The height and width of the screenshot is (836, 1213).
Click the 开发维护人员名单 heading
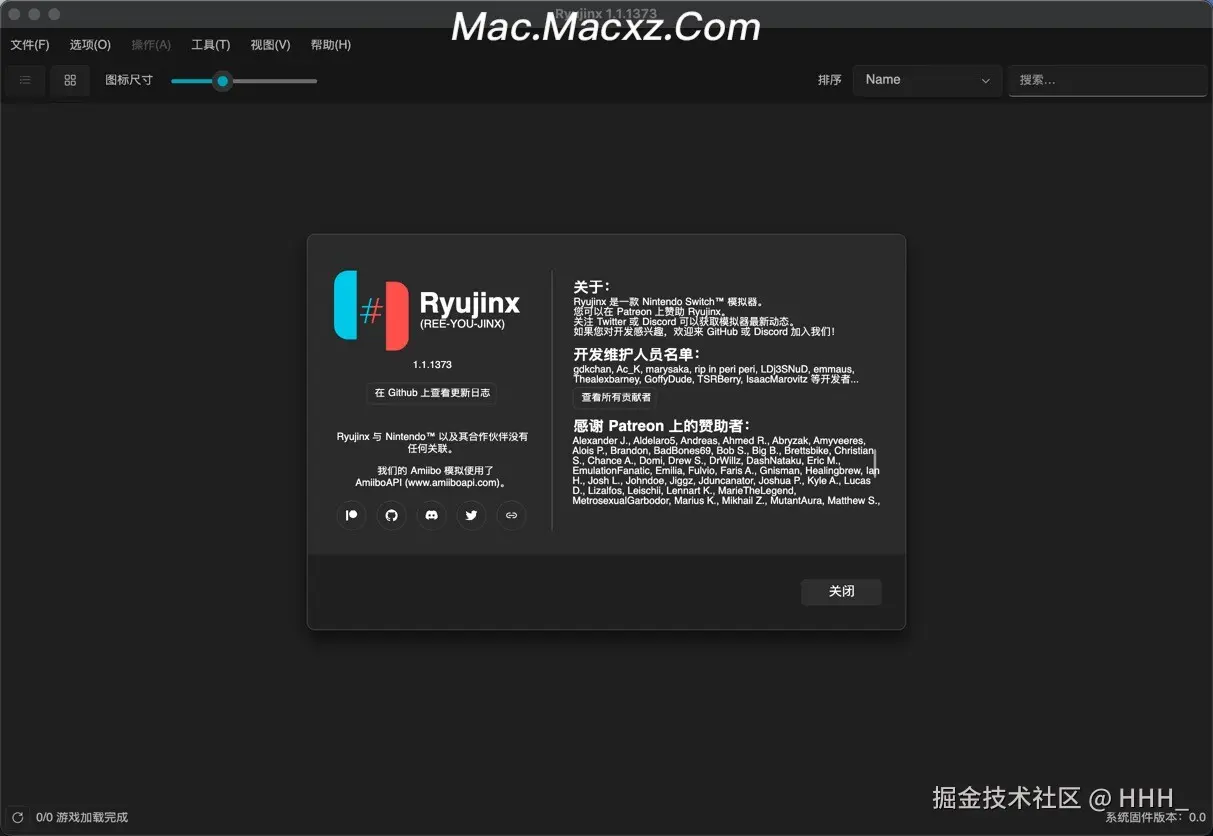pos(636,354)
